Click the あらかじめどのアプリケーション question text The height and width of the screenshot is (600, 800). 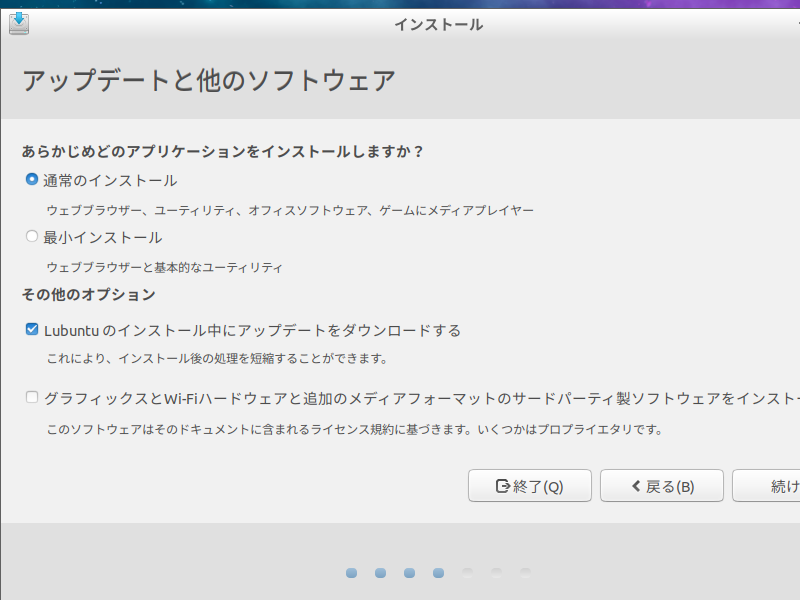pos(222,152)
